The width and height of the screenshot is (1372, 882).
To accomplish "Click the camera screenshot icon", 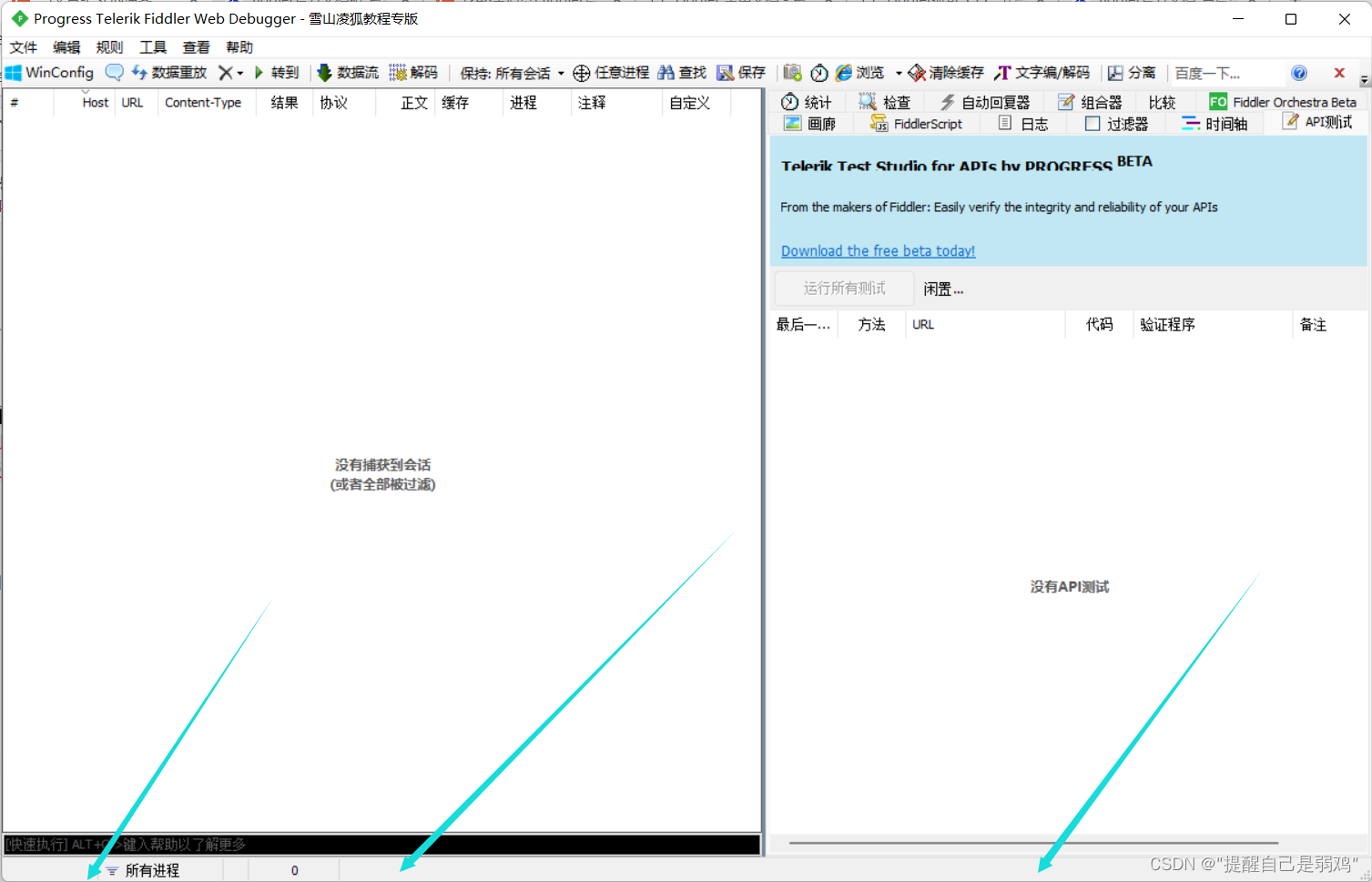I will click(793, 73).
